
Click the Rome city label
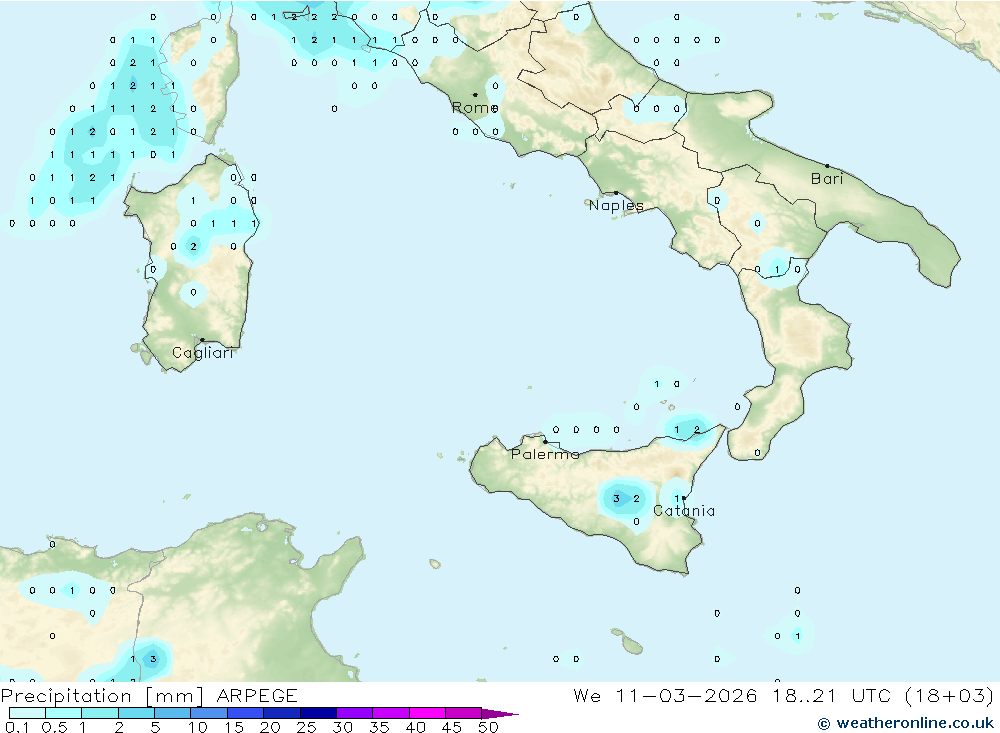point(473,108)
